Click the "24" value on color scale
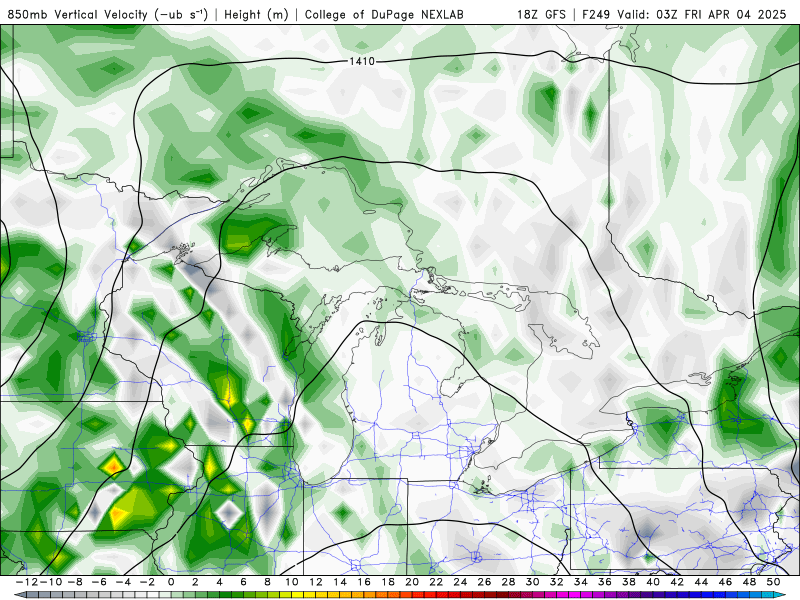The width and height of the screenshot is (800, 600). point(460,582)
